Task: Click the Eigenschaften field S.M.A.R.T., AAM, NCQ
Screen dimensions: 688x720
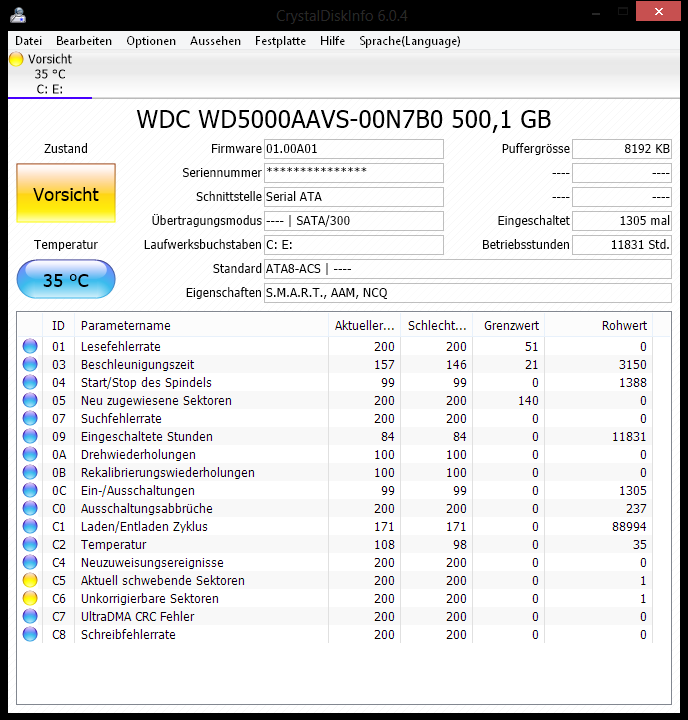Action: tap(468, 292)
